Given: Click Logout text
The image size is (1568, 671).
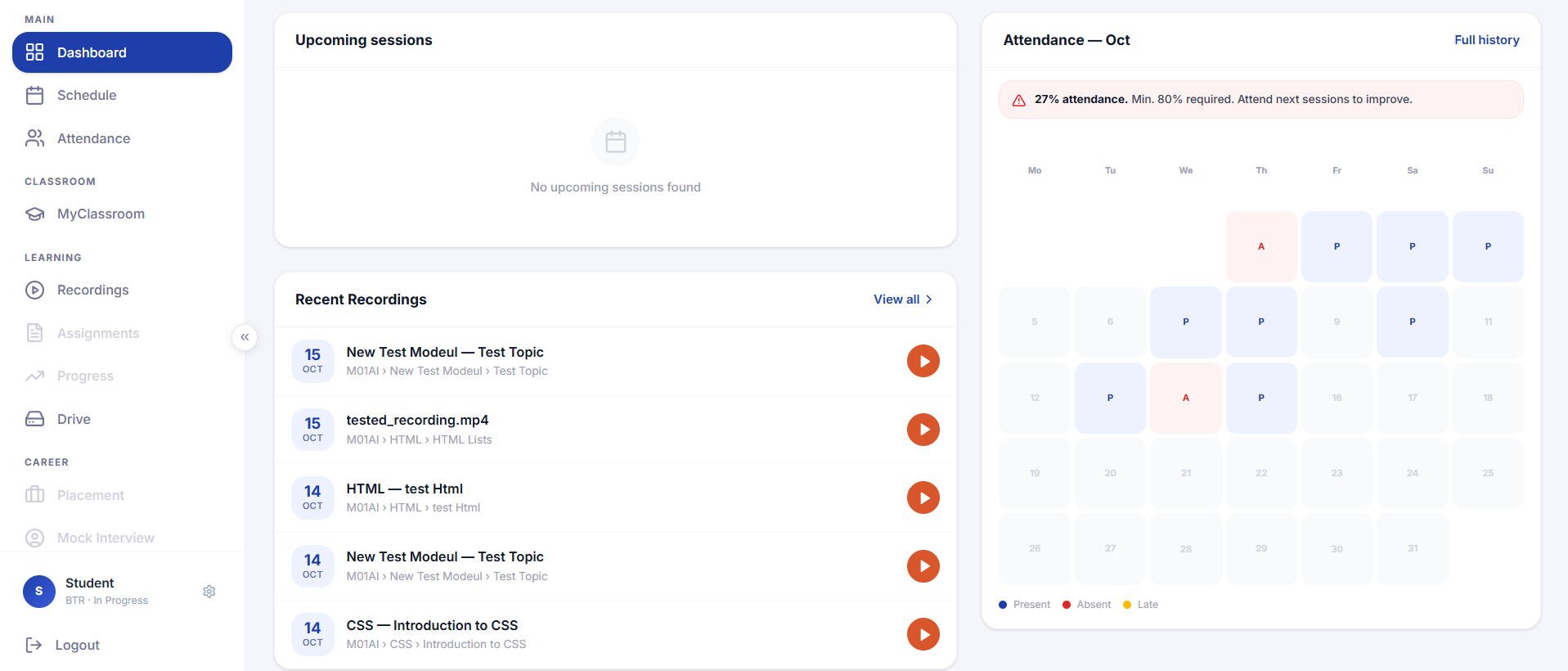Looking at the screenshot, I should pos(78,645).
